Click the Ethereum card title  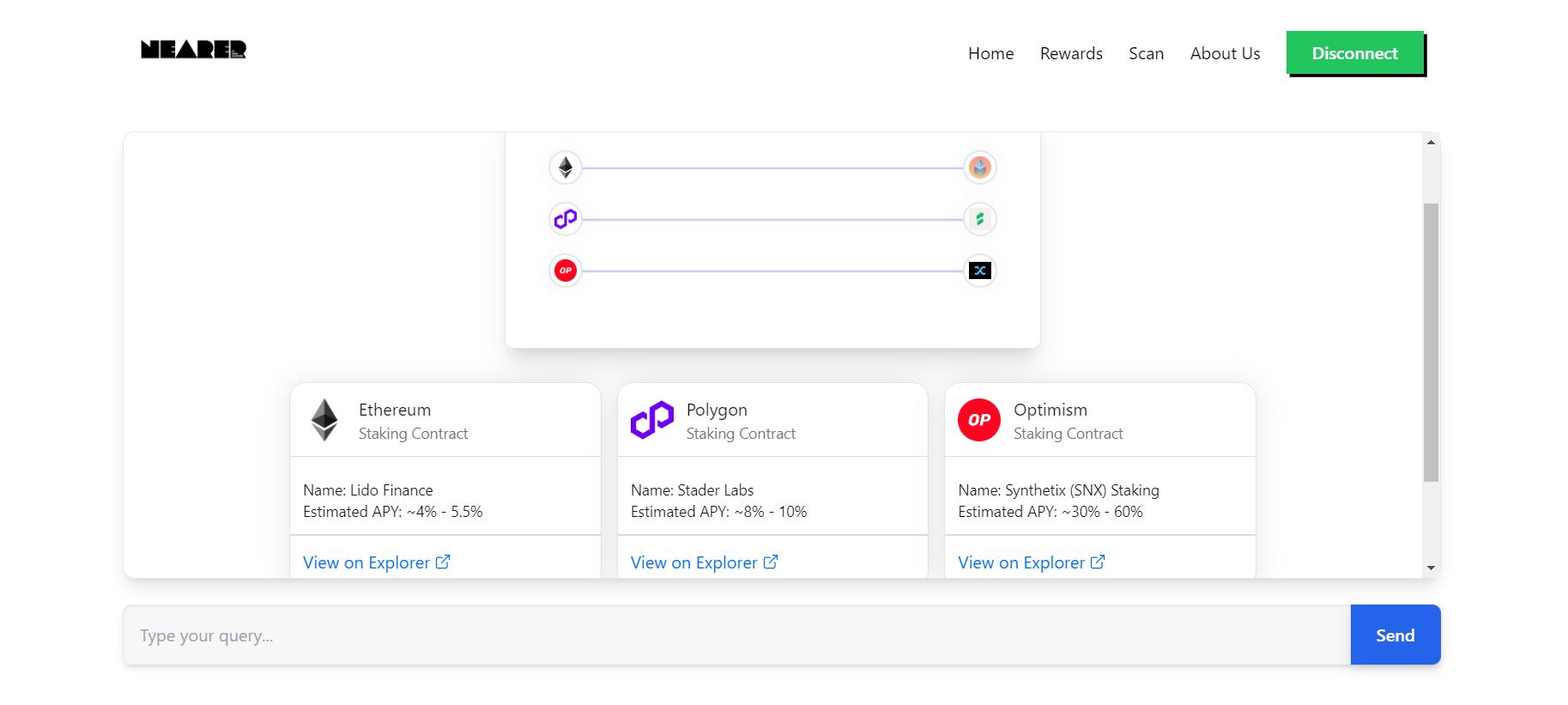click(395, 410)
